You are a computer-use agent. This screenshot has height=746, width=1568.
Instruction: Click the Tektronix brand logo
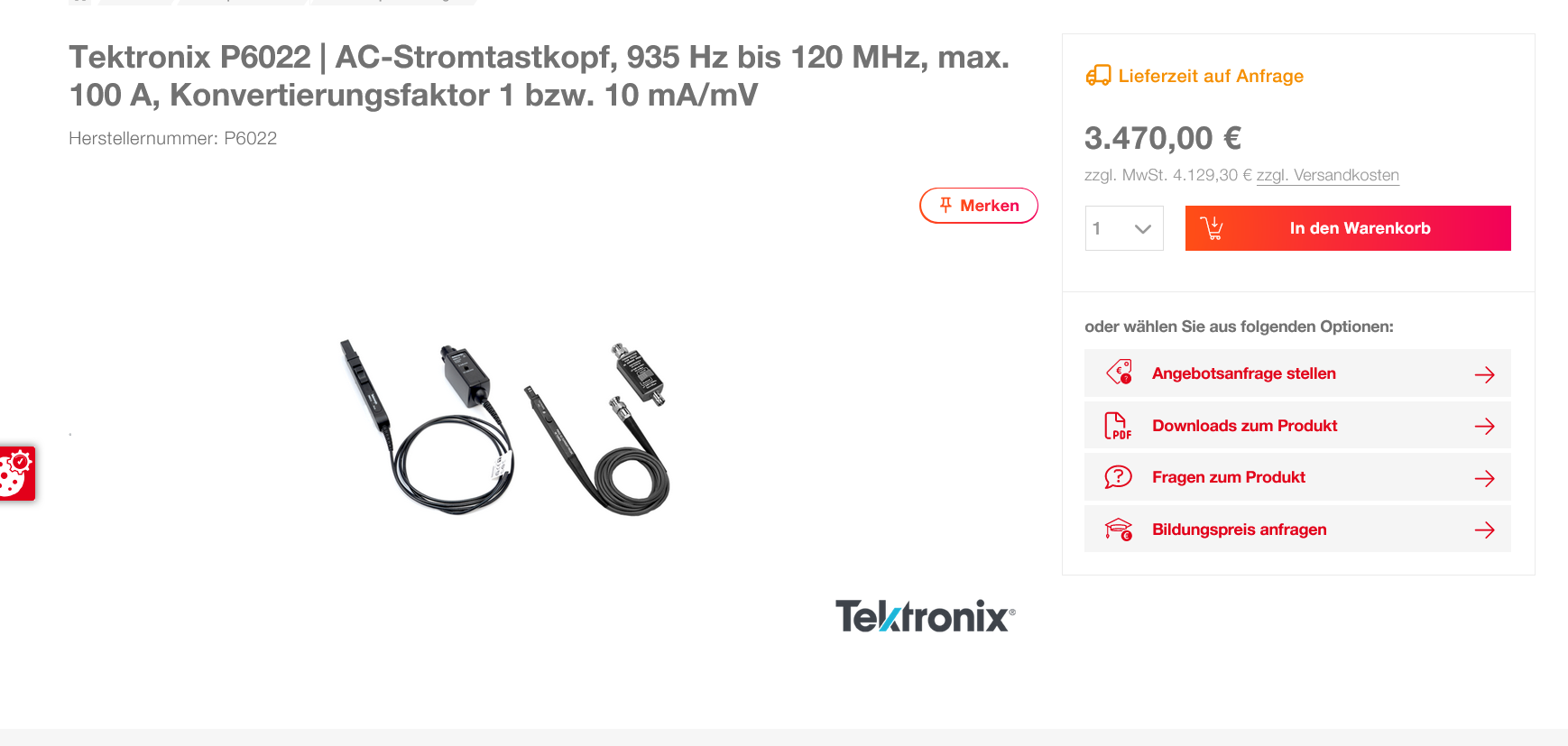pos(925,616)
